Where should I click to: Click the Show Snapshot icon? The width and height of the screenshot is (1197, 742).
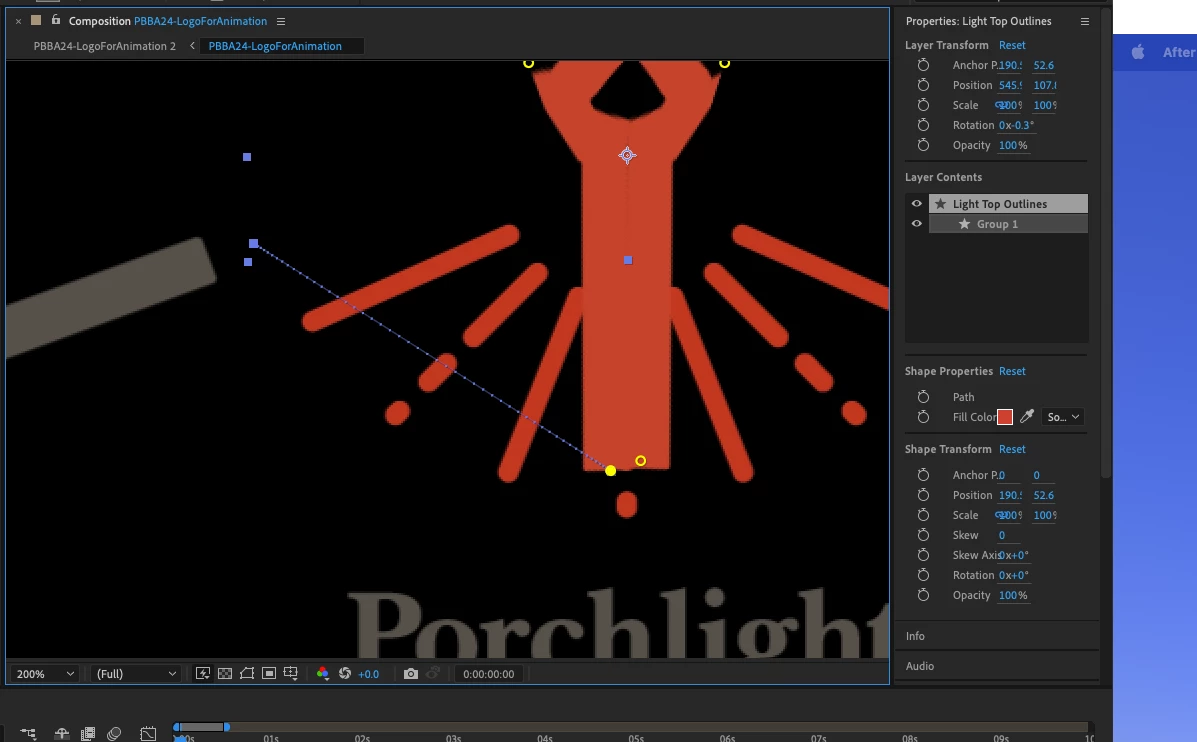(433, 673)
